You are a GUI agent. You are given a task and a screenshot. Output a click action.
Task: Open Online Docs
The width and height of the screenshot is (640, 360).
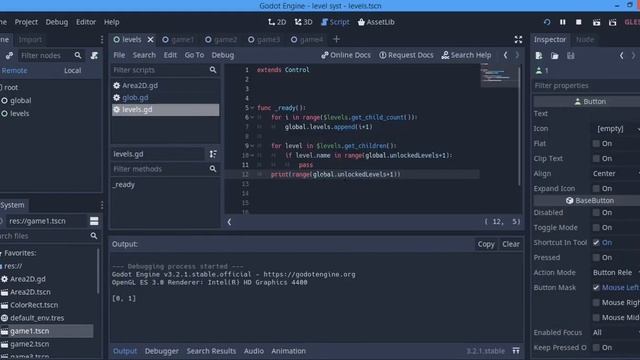[346, 55]
